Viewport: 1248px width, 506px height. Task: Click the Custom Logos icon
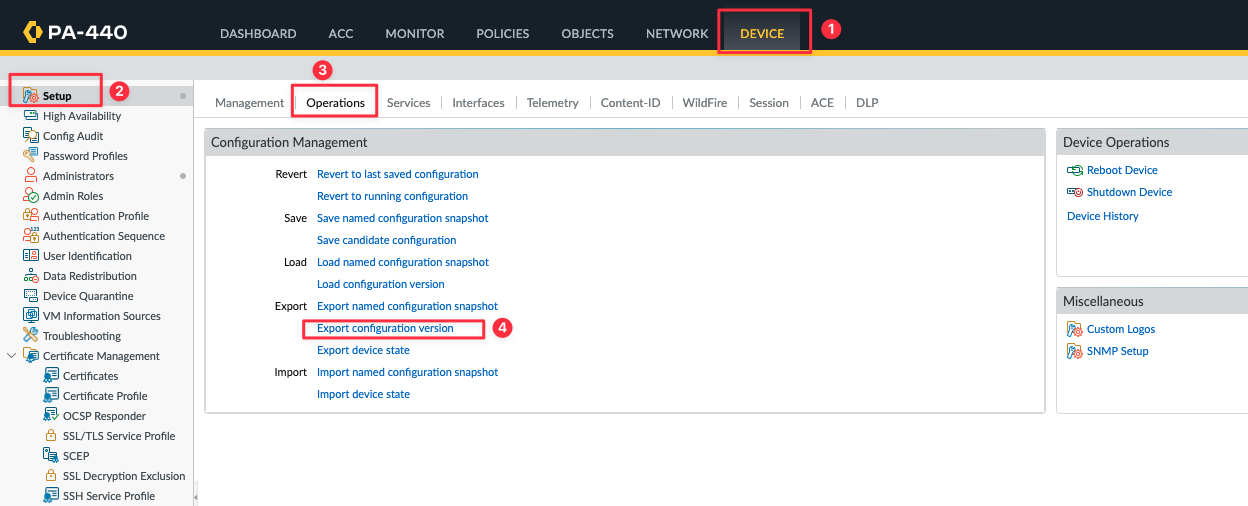(x=1075, y=329)
